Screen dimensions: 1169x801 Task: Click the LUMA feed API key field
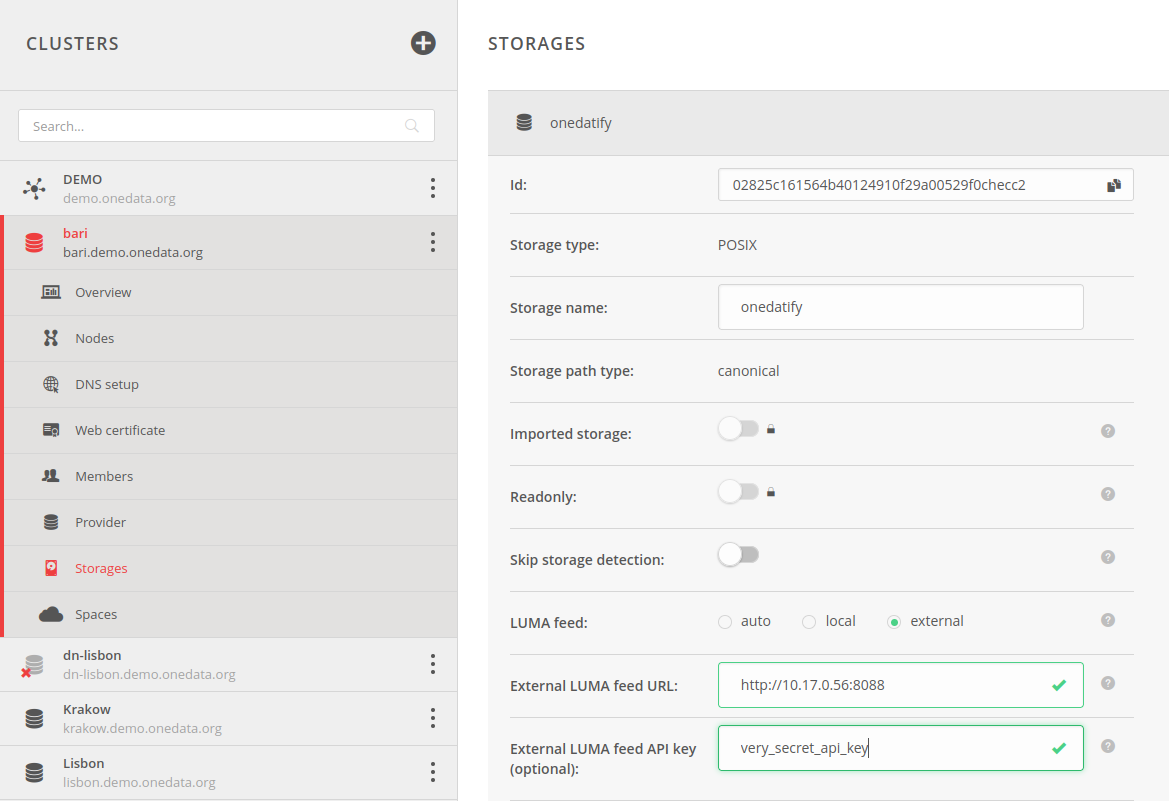pos(901,748)
